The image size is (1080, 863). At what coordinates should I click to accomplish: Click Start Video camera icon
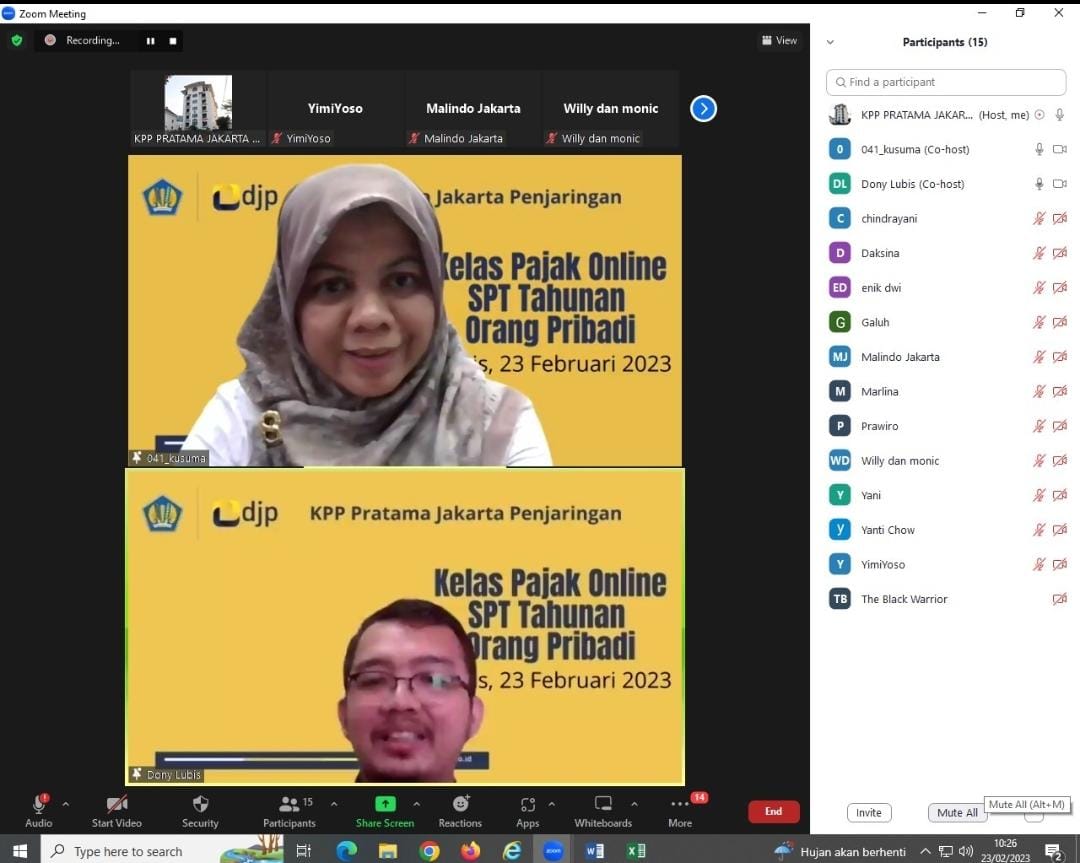coord(116,805)
